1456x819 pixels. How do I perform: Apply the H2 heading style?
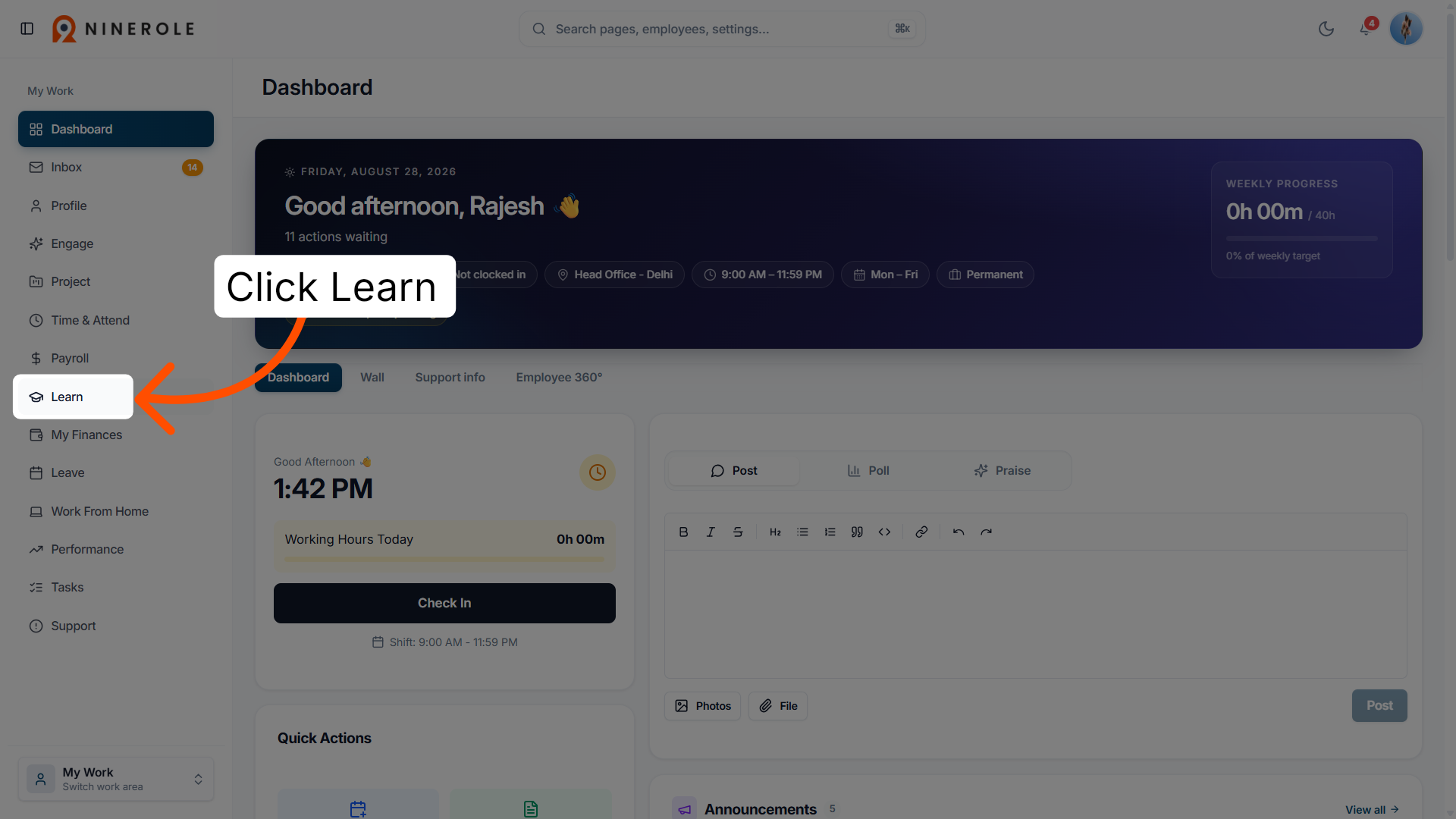point(775,532)
